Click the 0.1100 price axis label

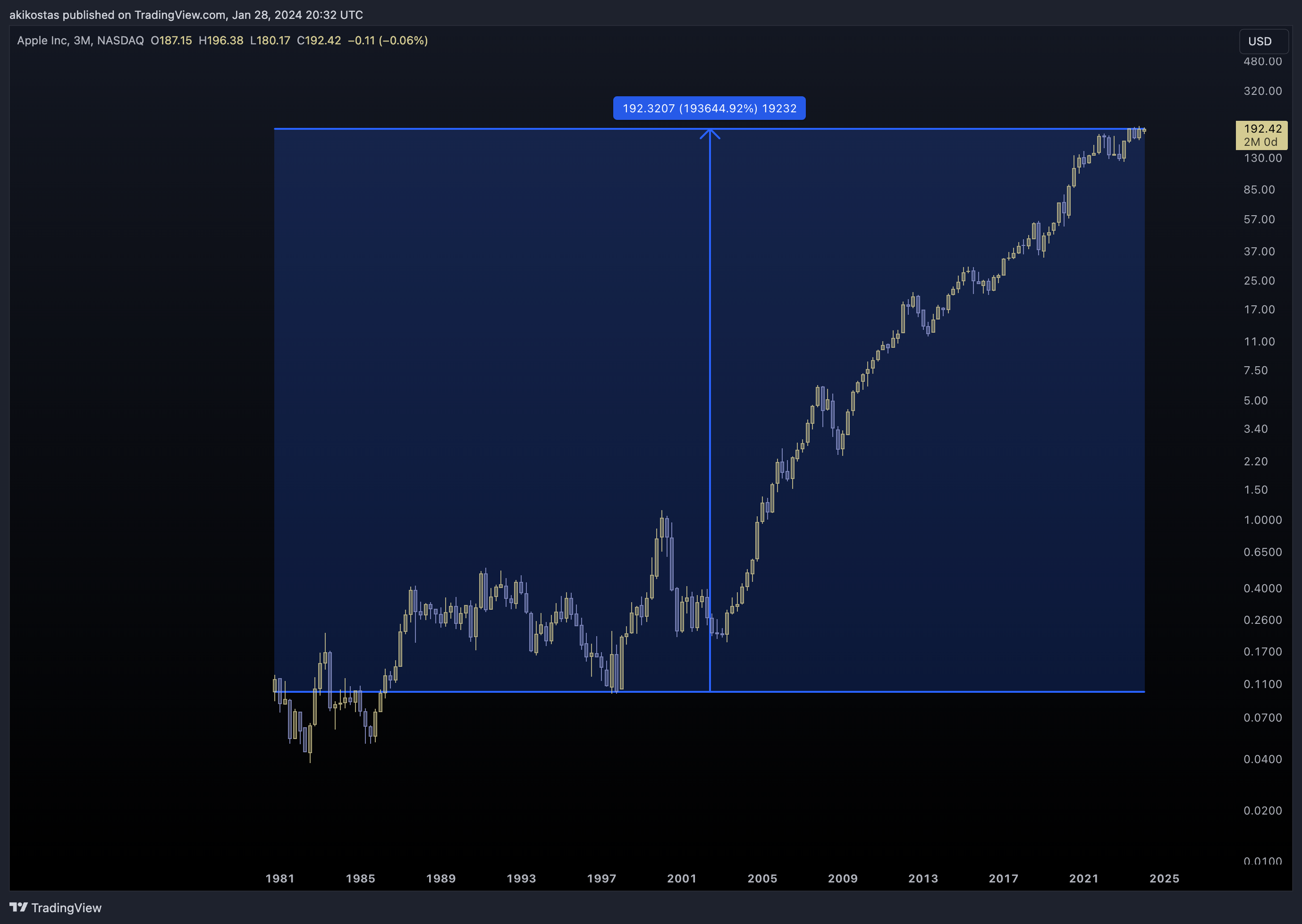[1263, 684]
